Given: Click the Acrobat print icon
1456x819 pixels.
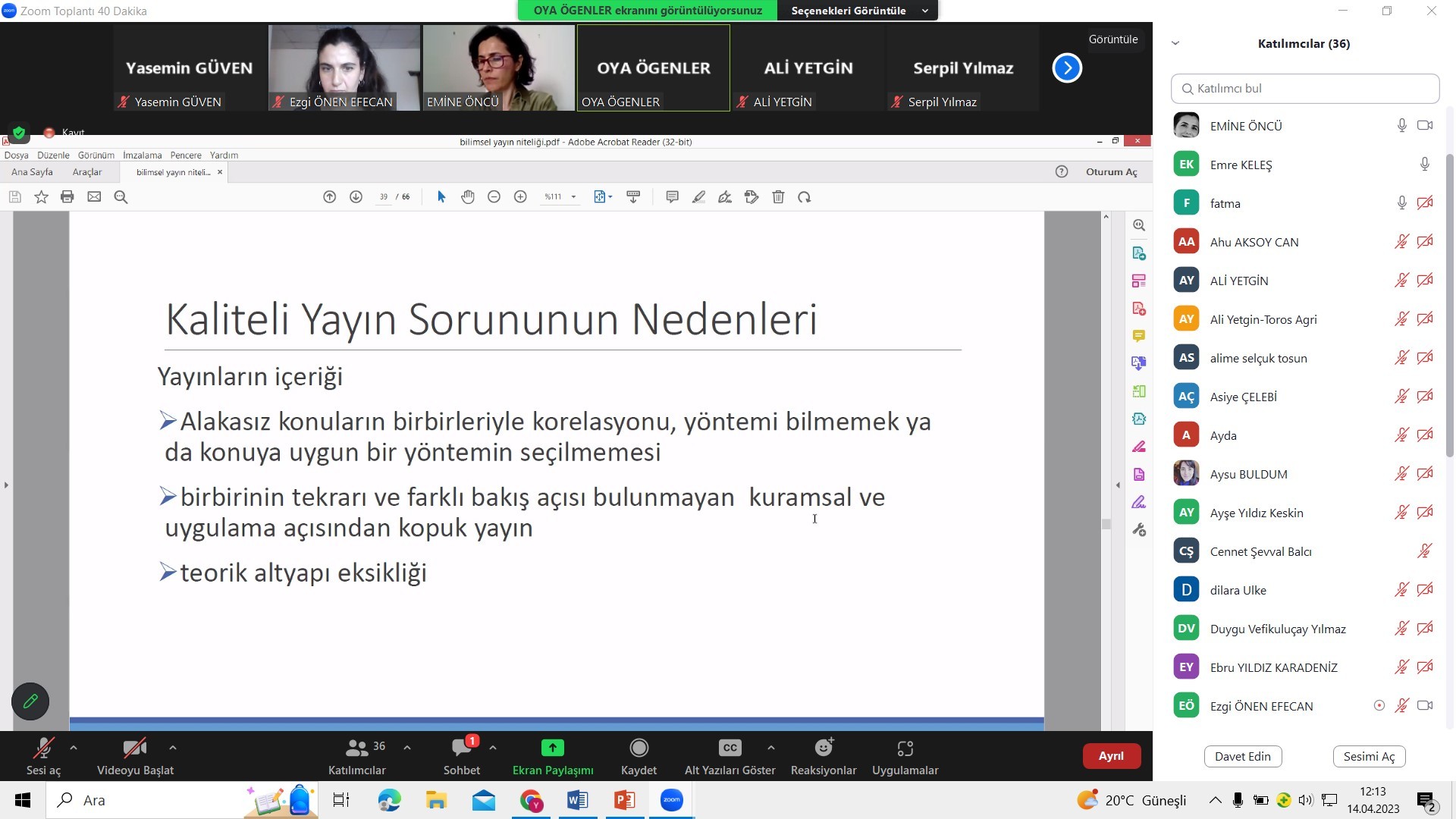Looking at the screenshot, I should click(x=67, y=197).
